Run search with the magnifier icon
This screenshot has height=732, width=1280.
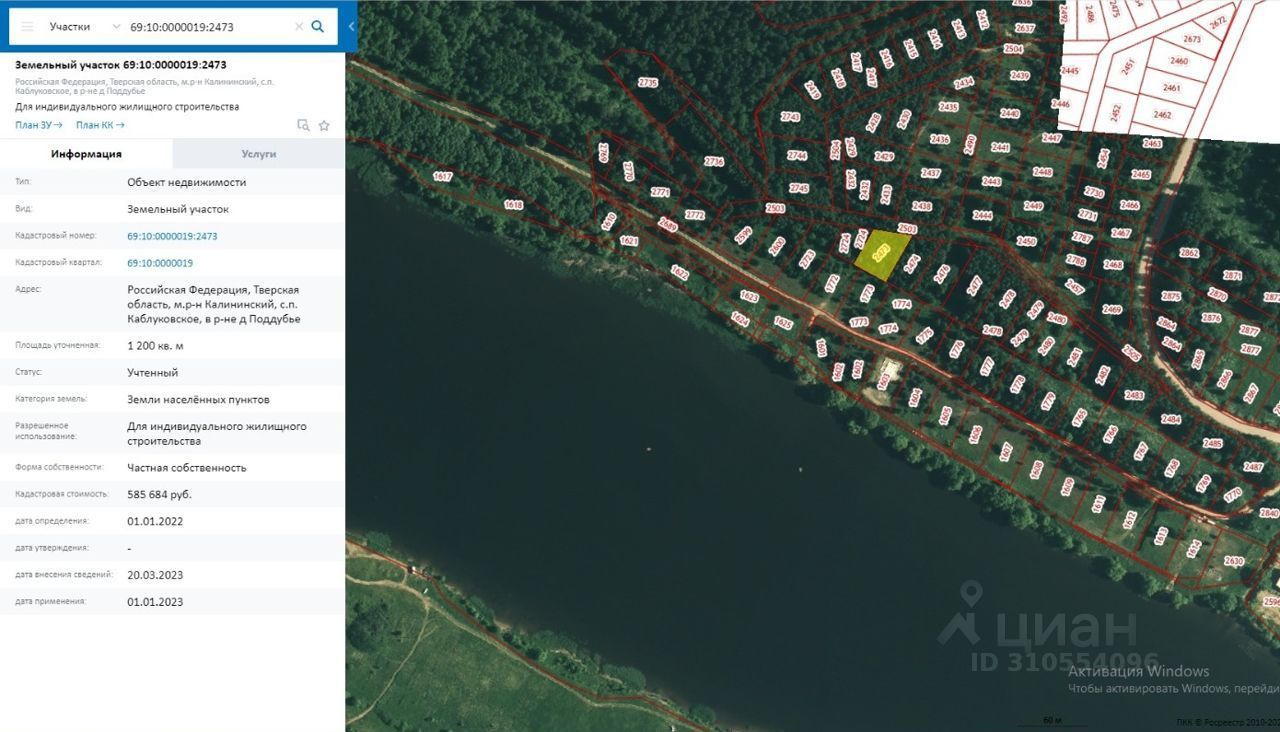click(x=318, y=27)
